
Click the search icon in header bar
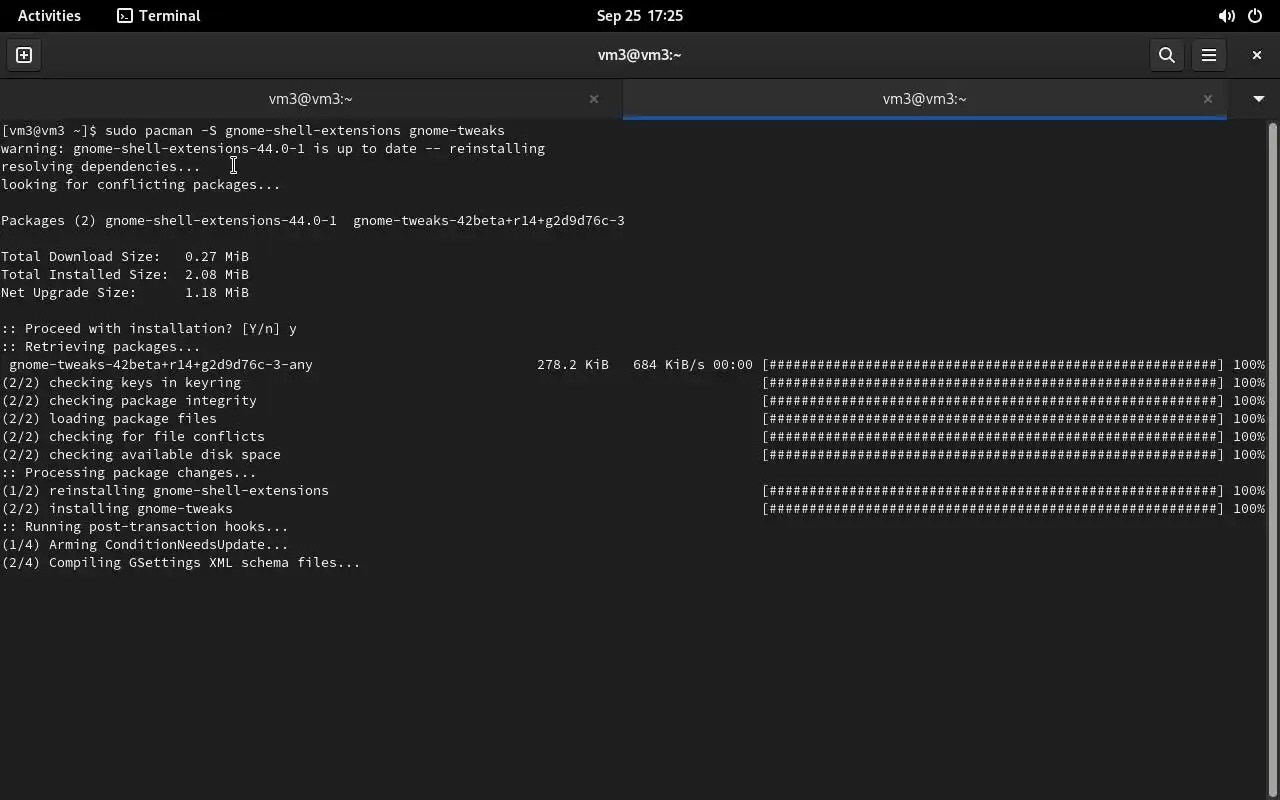tap(1166, 55)
